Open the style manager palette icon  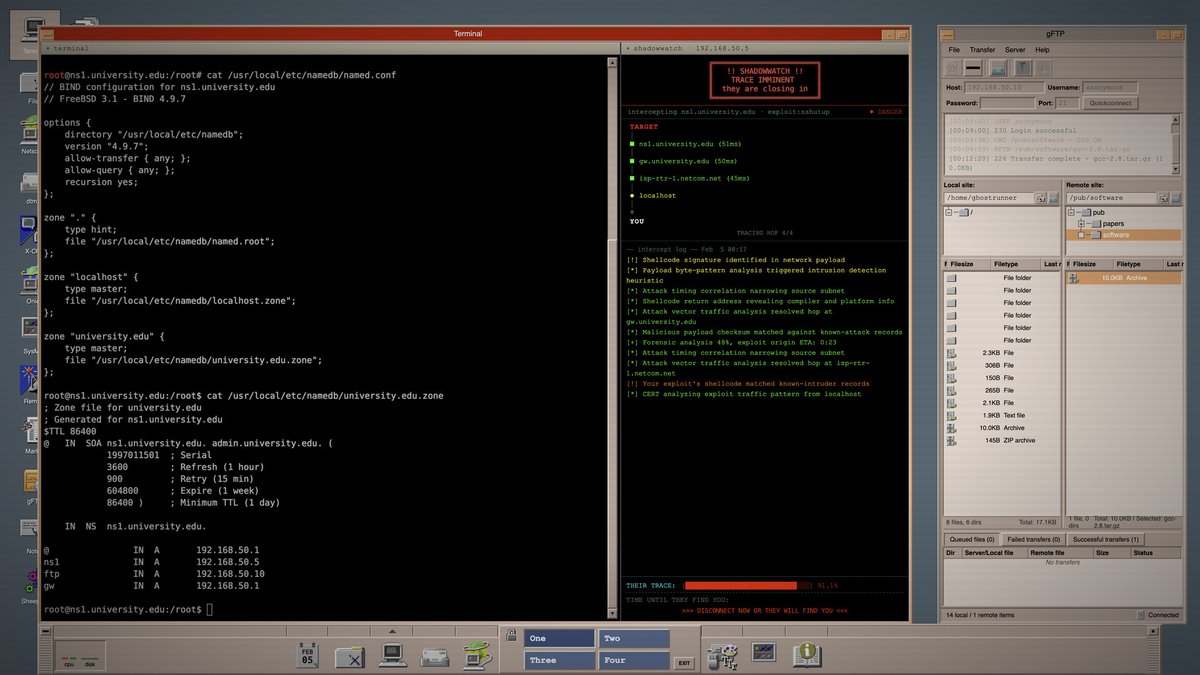[722, 655]
